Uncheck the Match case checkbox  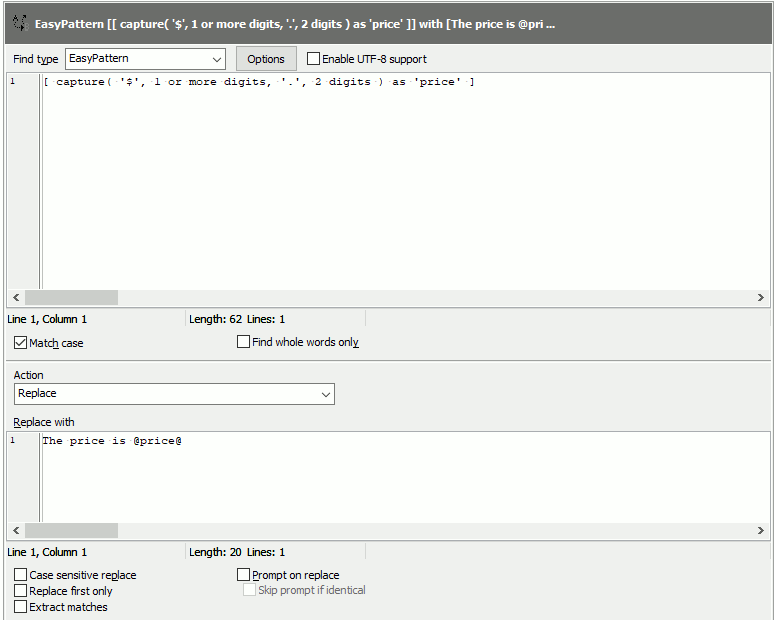point(21,343)
